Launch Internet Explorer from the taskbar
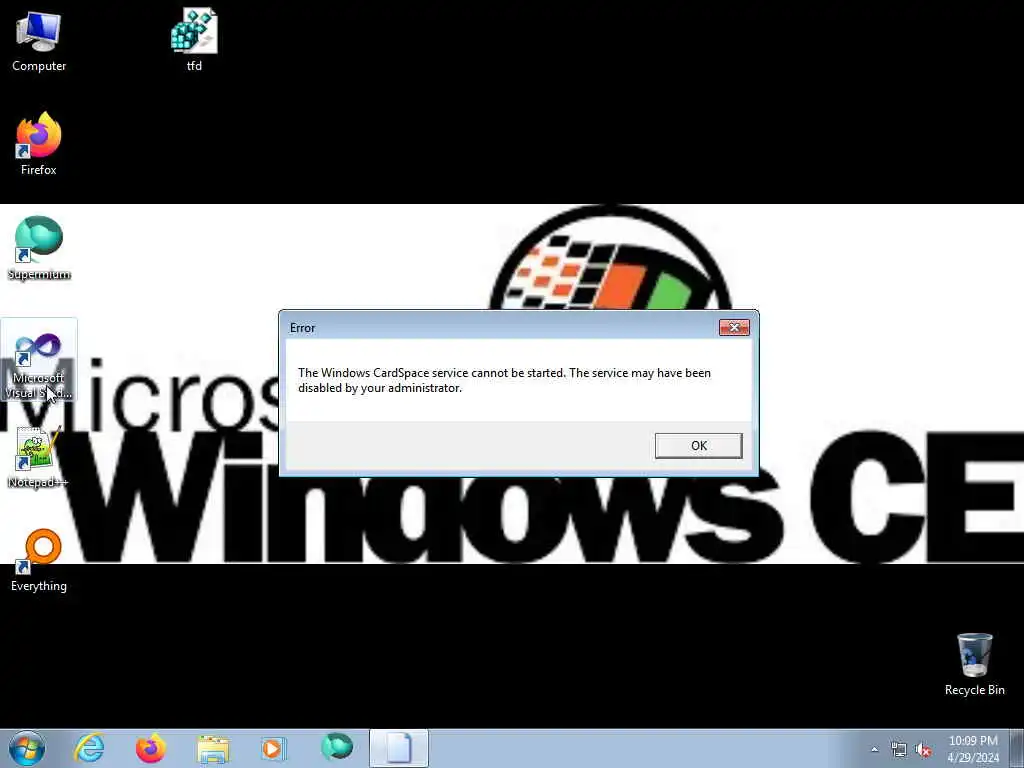Viewport: 1024px width, 768px height. [x=89, y=748]
